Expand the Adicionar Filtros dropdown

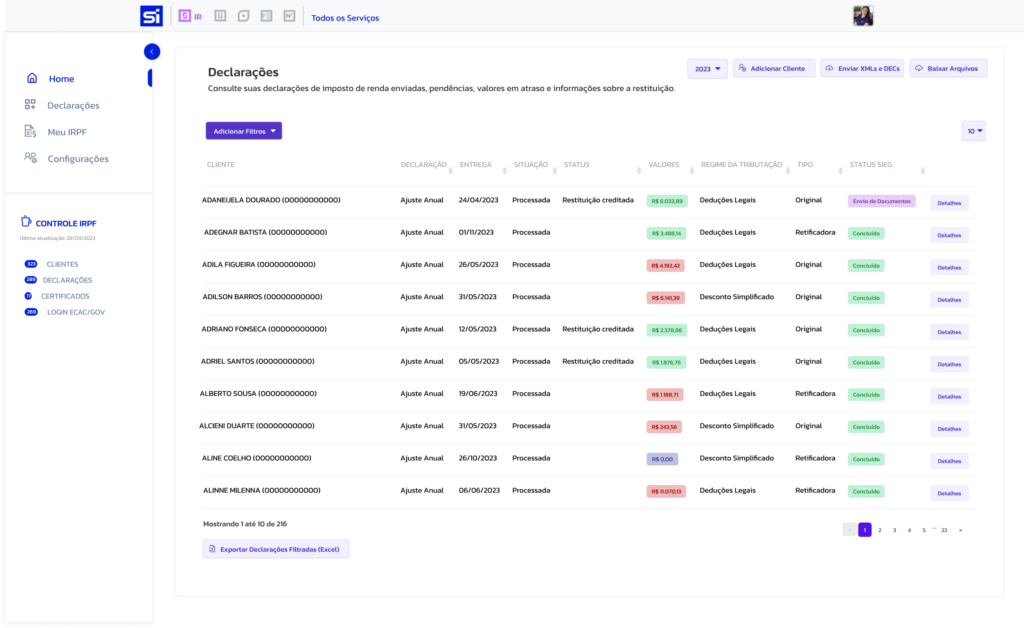click(244, 131)
